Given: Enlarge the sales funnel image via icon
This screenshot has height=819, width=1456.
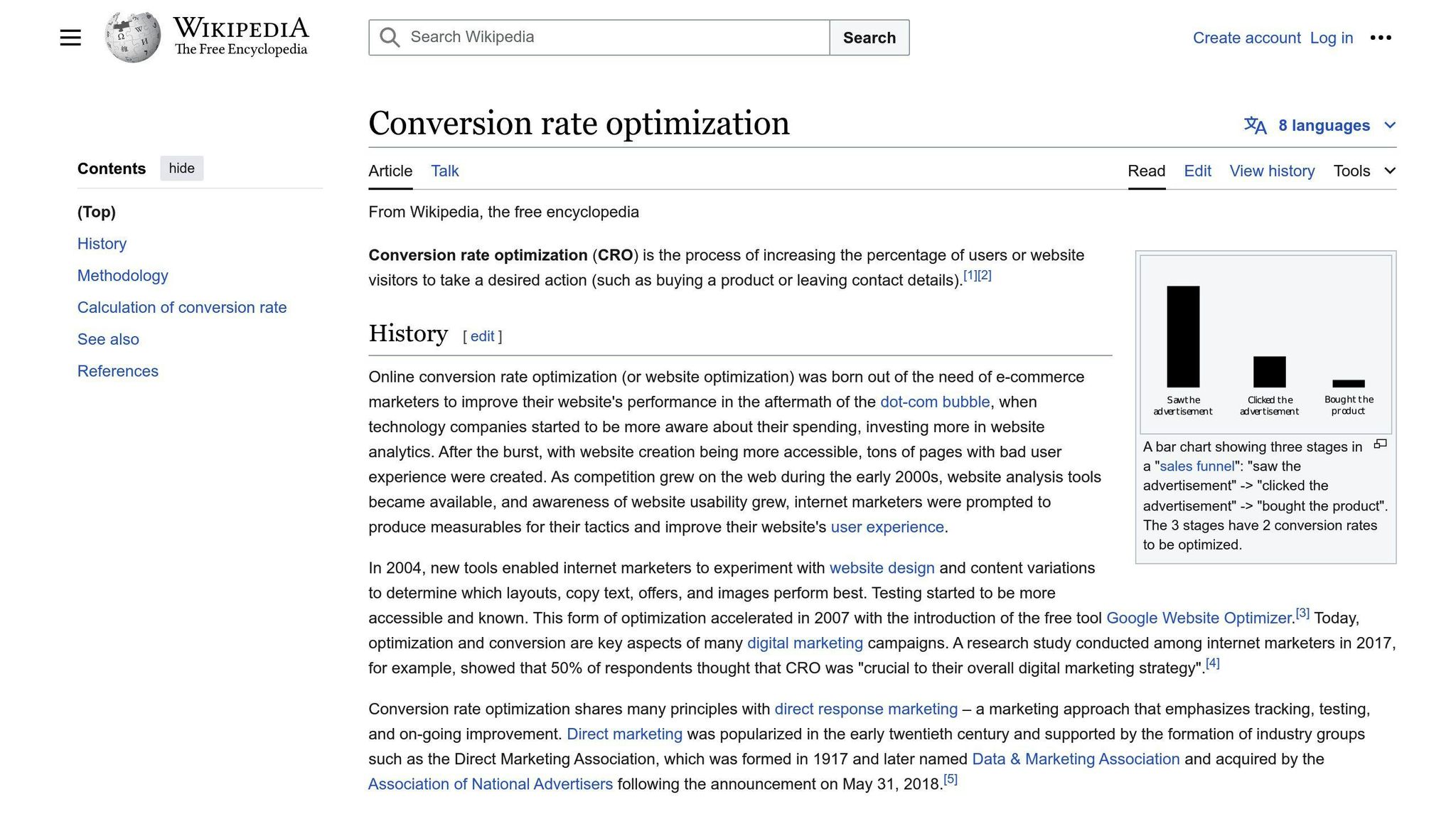Looking at the screenshot, I should coord(1380,444).
